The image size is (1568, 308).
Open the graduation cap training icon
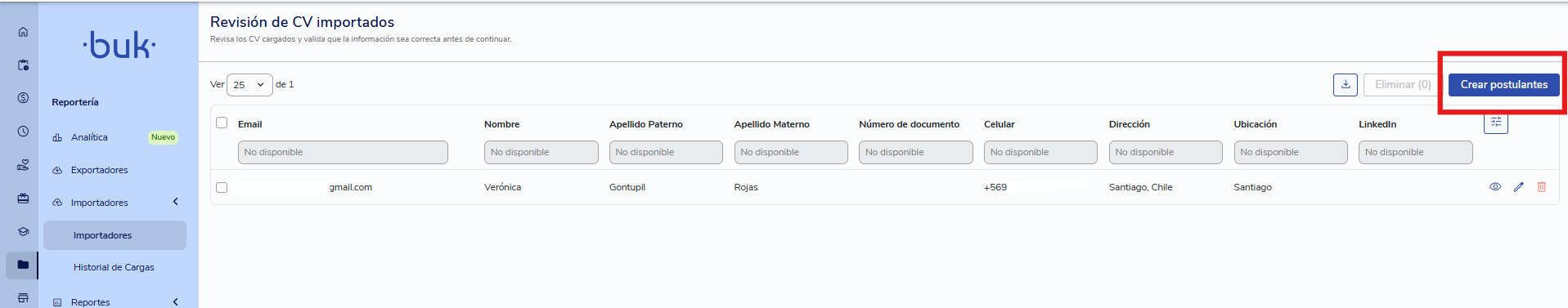click(23, 231)
